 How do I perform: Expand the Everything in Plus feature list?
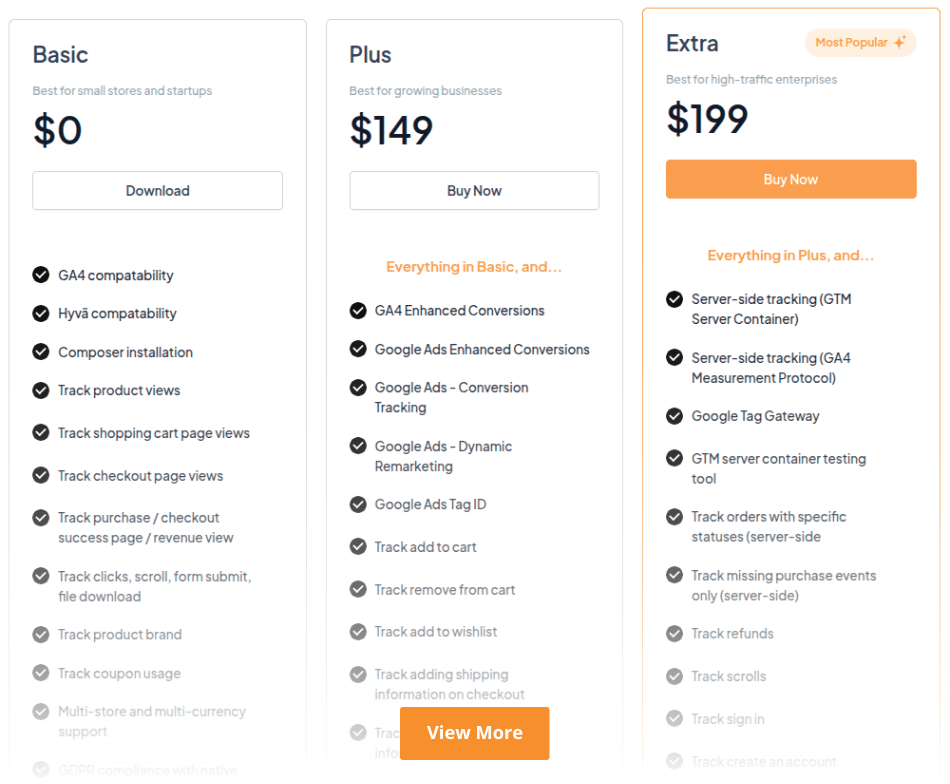click(790, 255)
